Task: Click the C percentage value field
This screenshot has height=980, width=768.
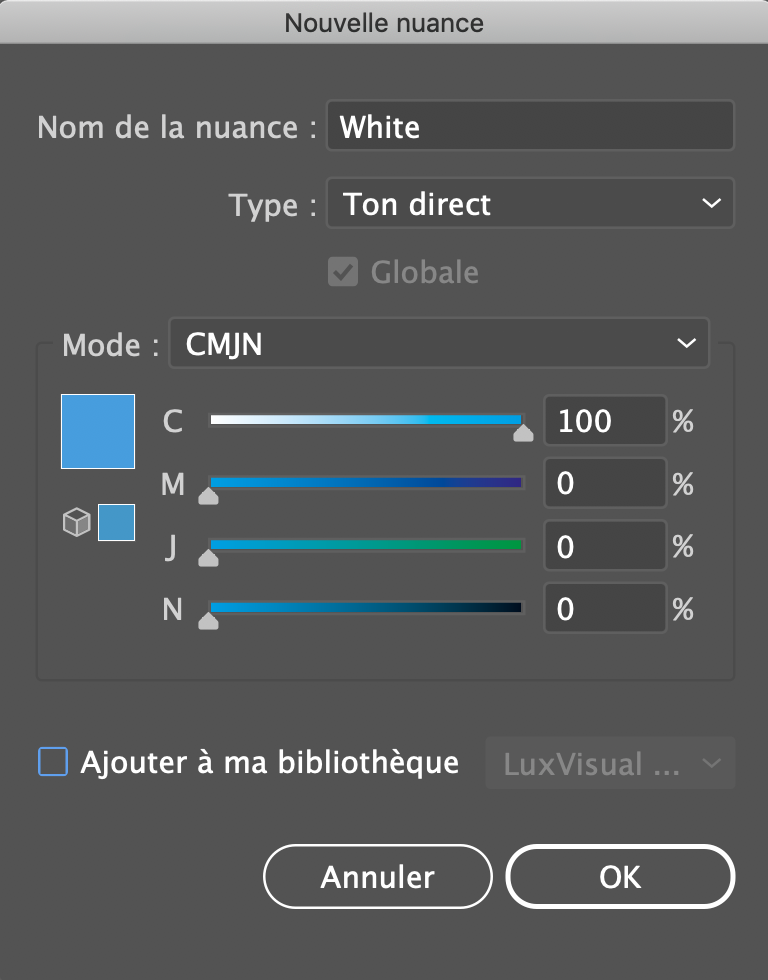Action: pos(604,421)
